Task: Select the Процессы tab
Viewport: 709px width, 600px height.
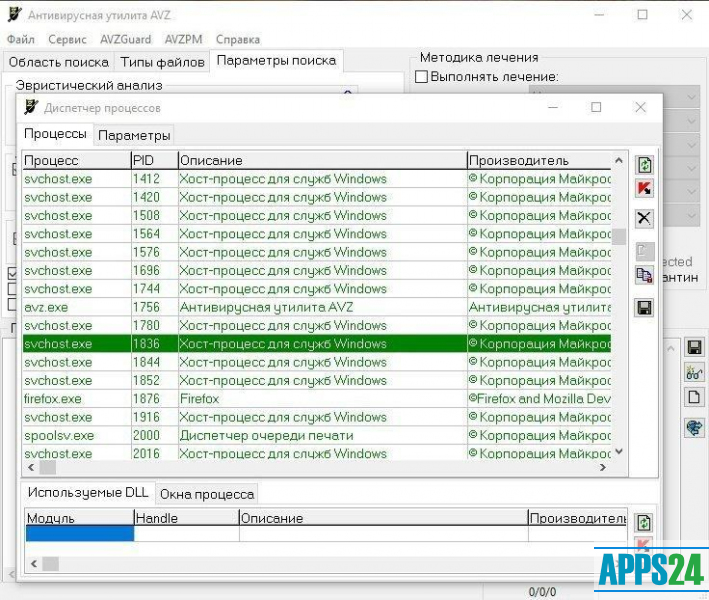Action: (x=55, y=134)
